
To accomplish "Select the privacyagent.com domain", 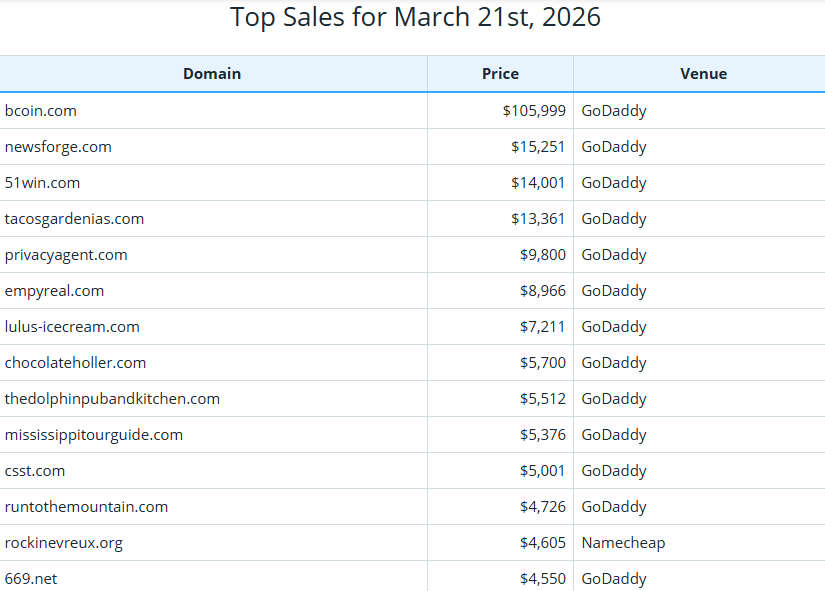I will pyautogui.click(x=66, y=254).
